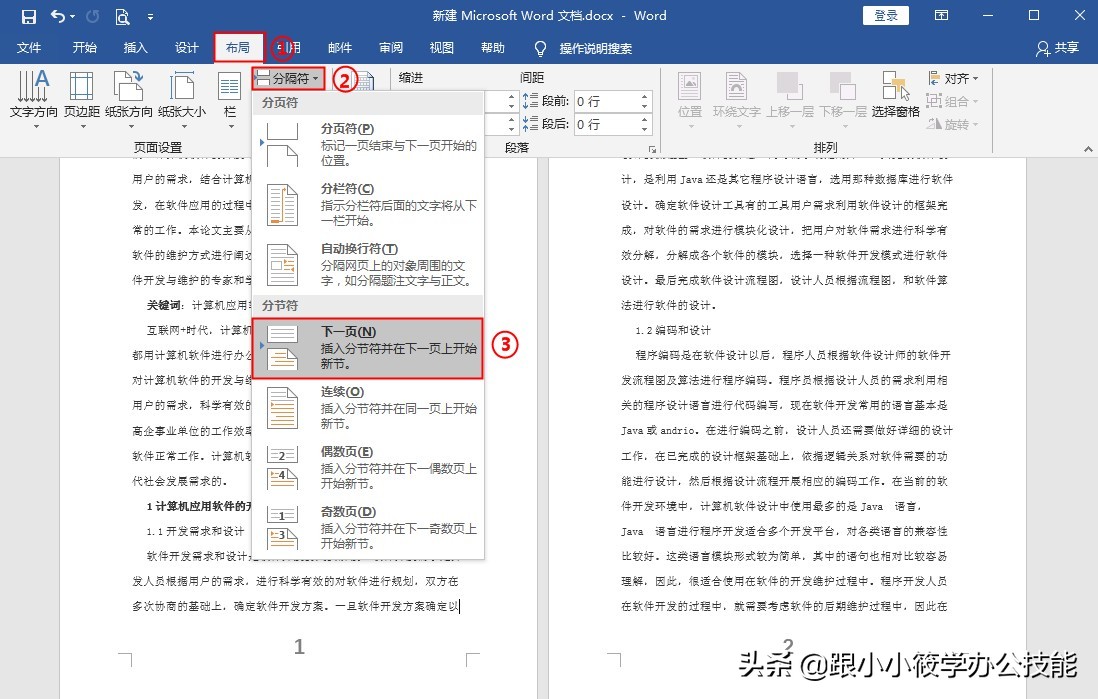Screen dimensions: 1098x699
Task: Save the document via quick access save icon
Action: point(29,16)
